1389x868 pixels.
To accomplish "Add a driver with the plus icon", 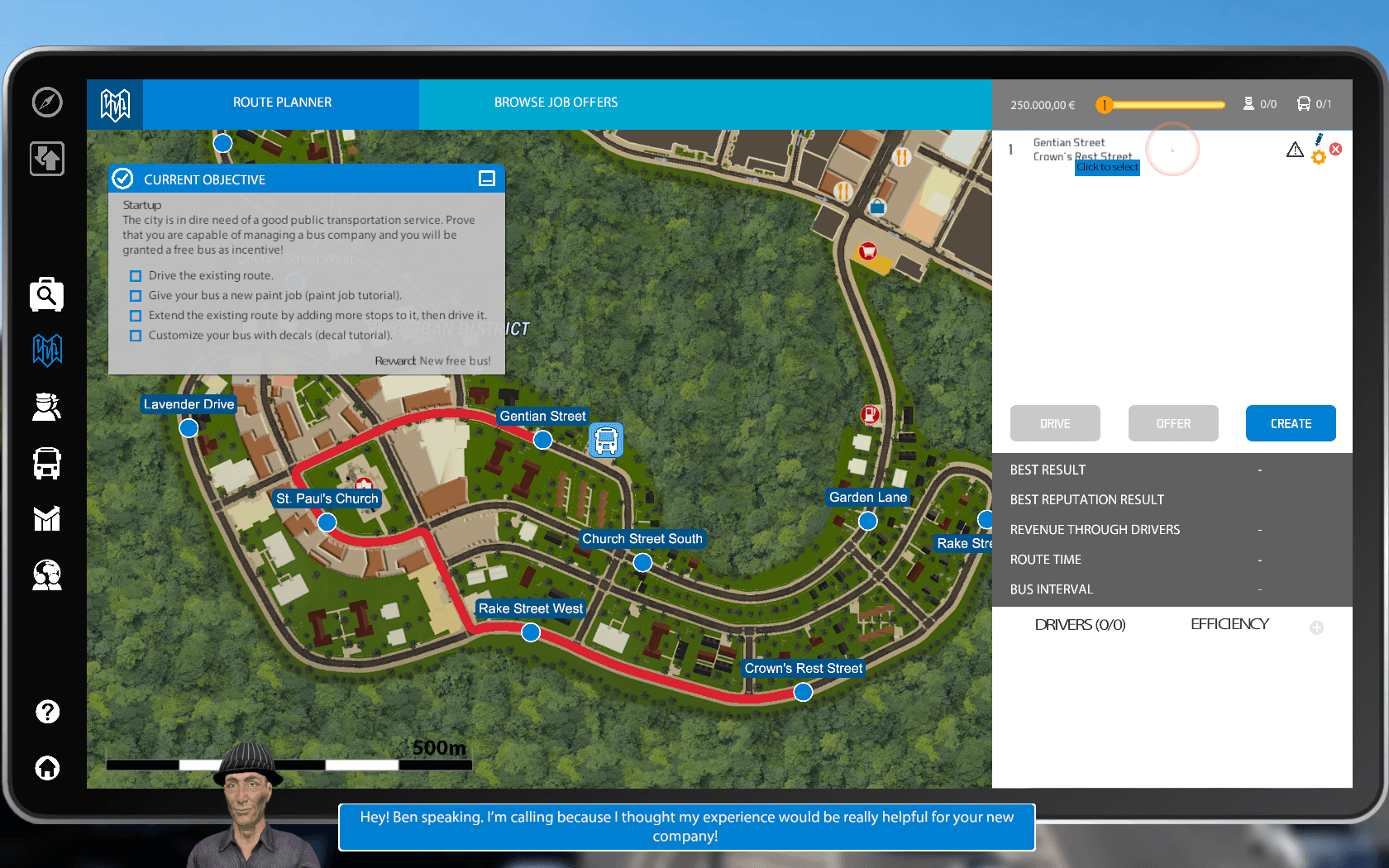I will pyautogui.click(x=1317, y=627).
